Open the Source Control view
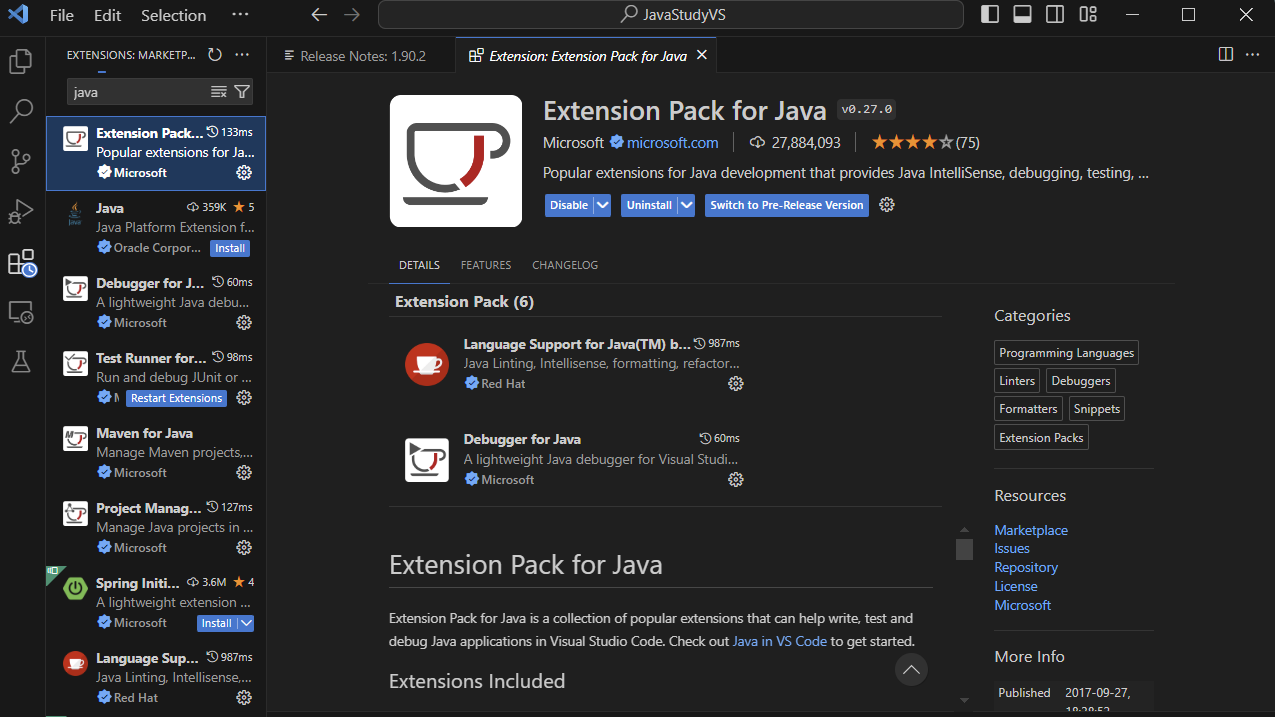Screen dimensions: 1275x717 21,161
